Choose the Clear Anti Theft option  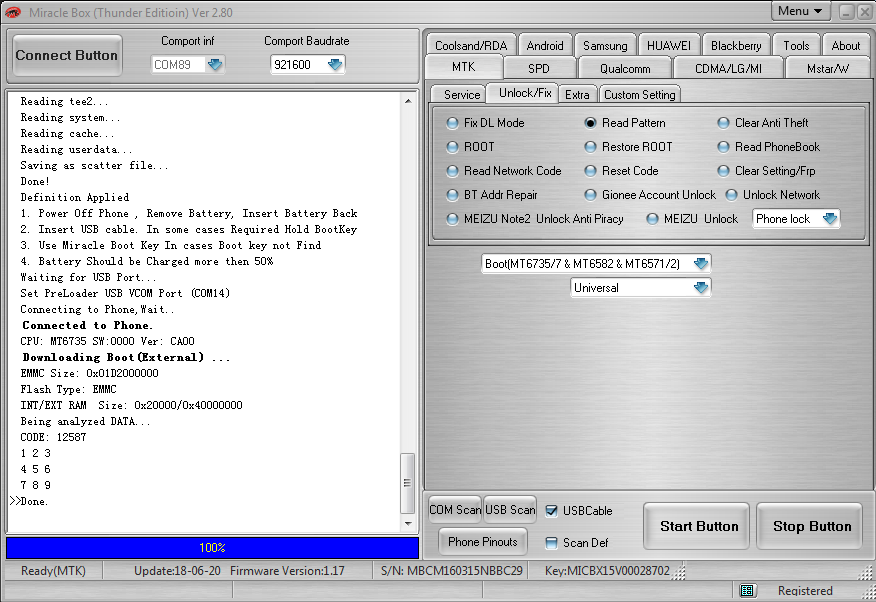[723, 123]
